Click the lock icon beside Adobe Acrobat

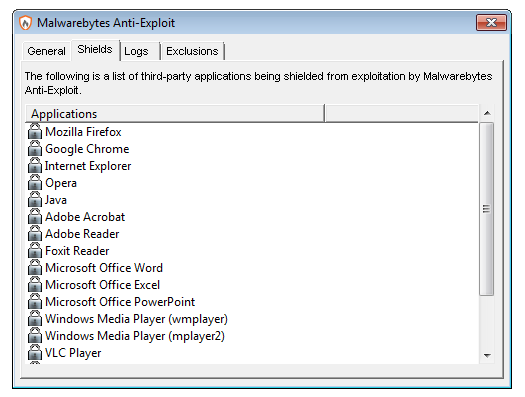(x=35, y=217)
